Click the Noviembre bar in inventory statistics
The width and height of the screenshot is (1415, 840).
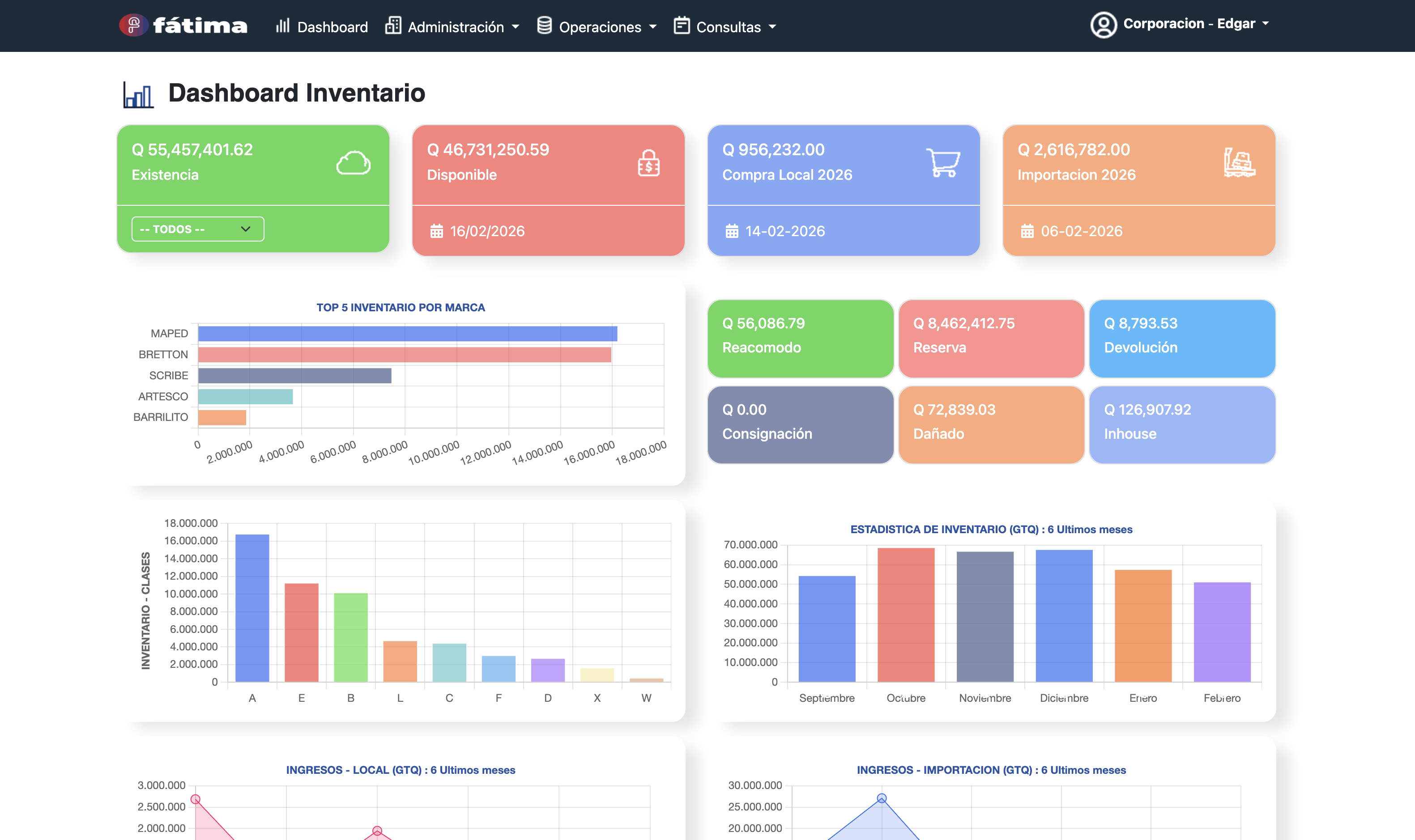[x=985, y=617]
